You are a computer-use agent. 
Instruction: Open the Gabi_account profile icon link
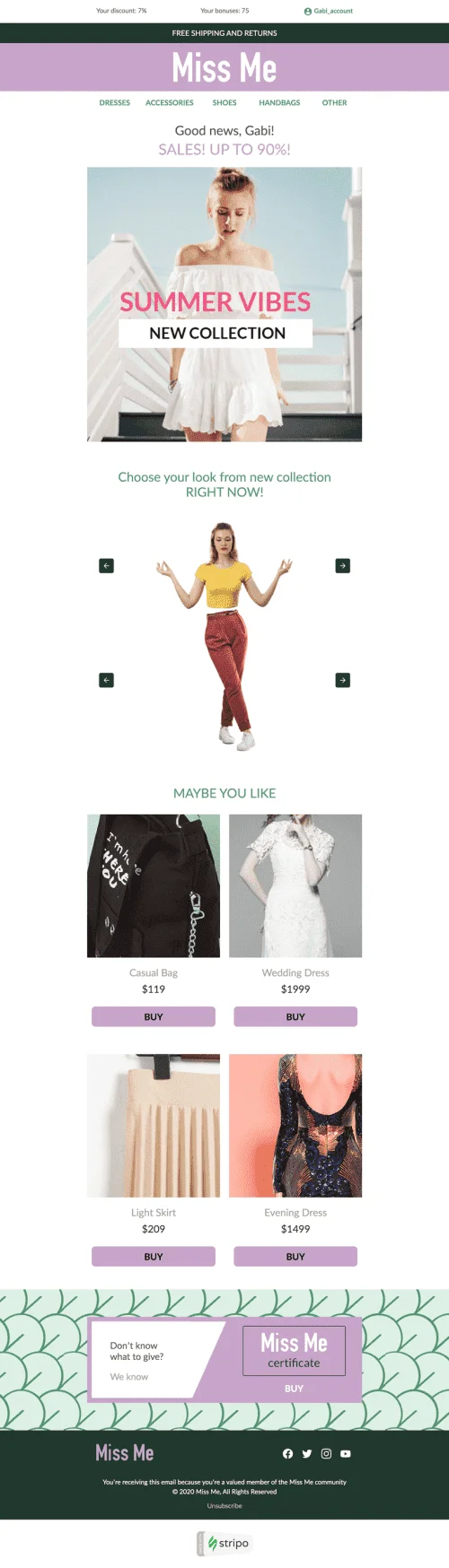pos(308,11)
